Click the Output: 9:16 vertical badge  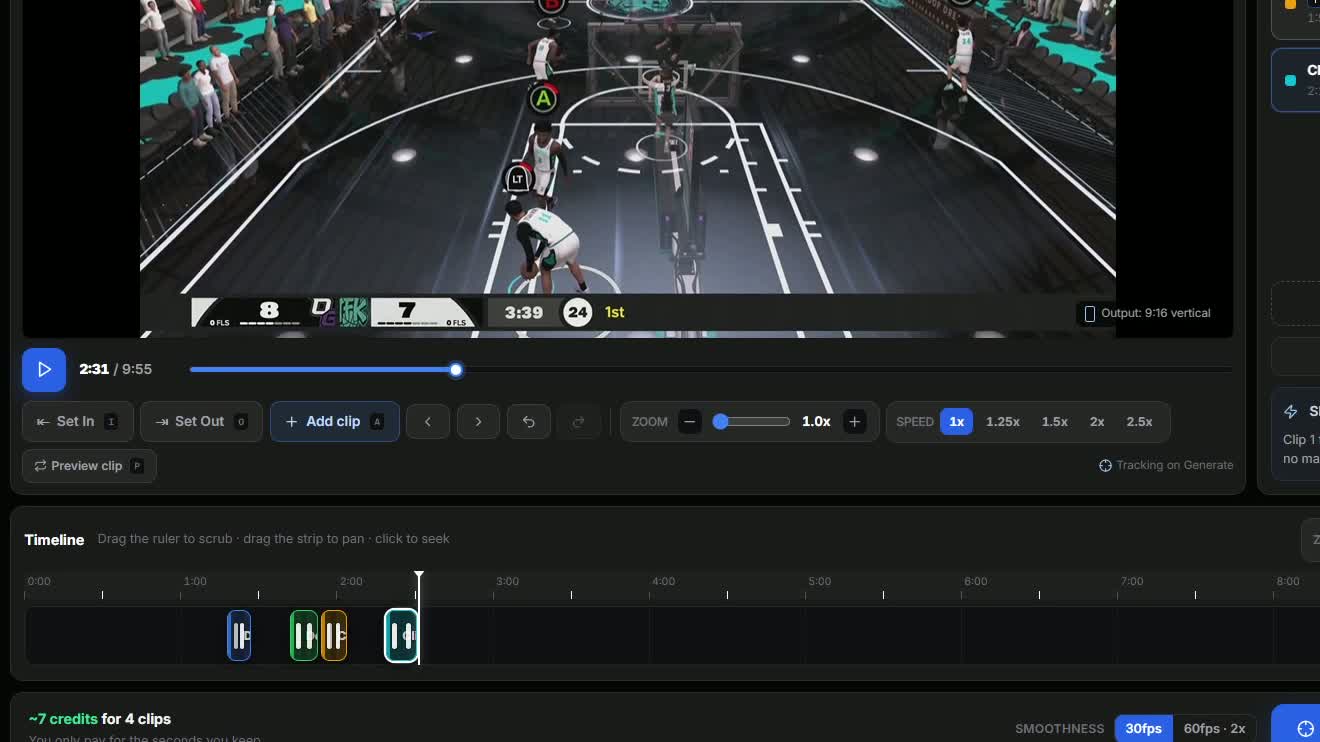point(1147,313)
